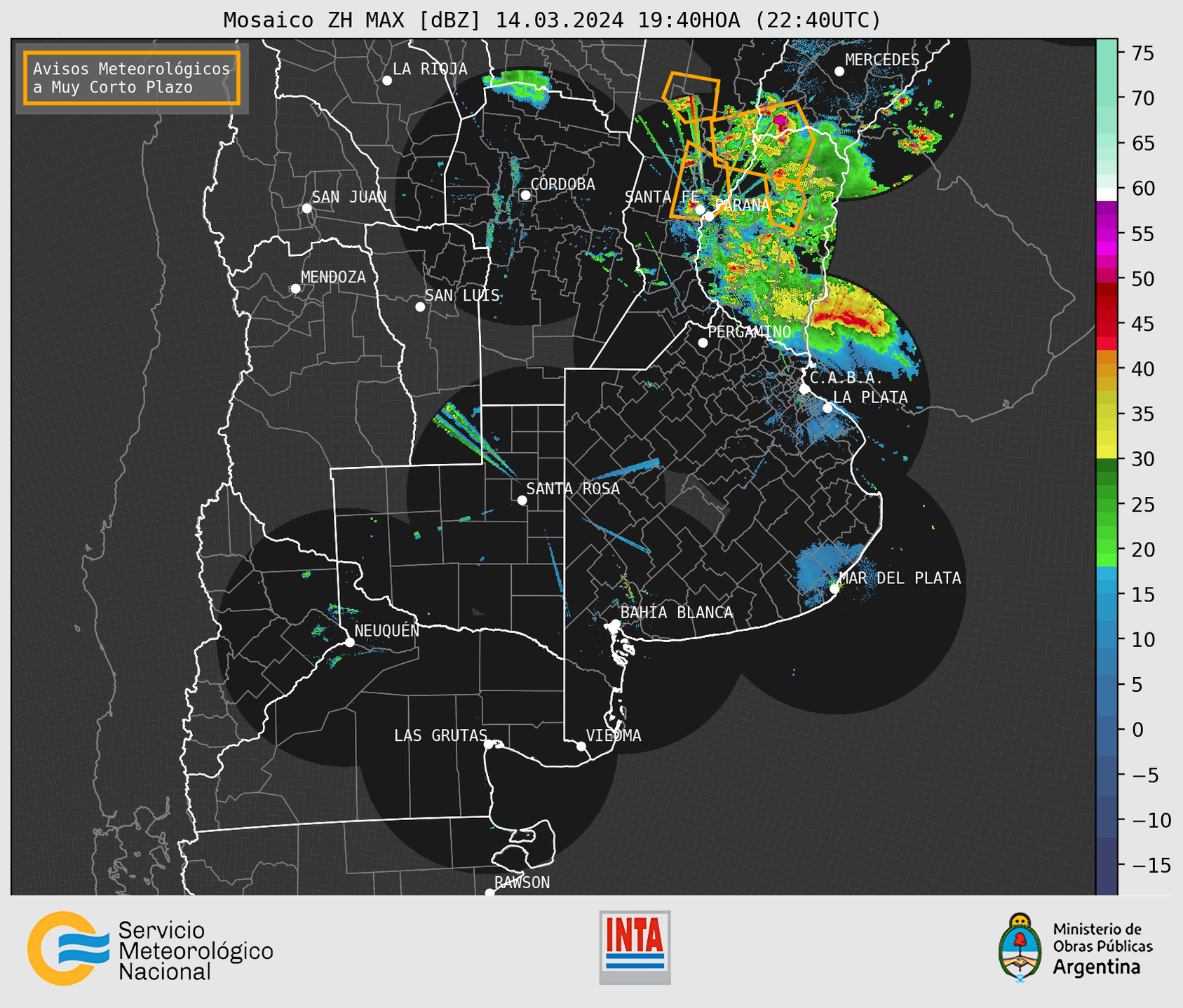Screen dimensions: 1183x1008
Task: Click the La Plata city marker
Action: (x=827, y=408)
